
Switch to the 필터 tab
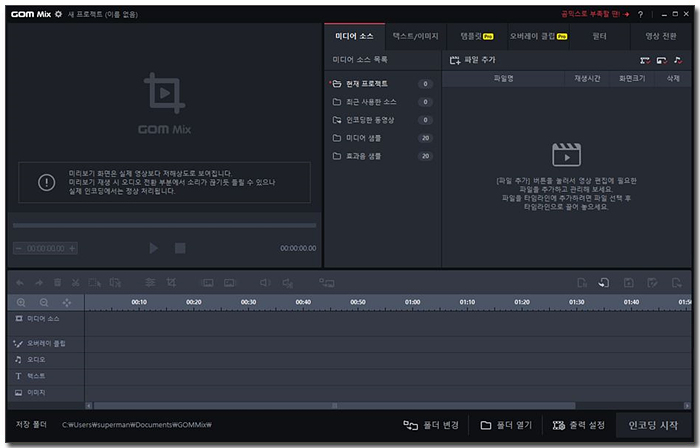tap(600, 36)
